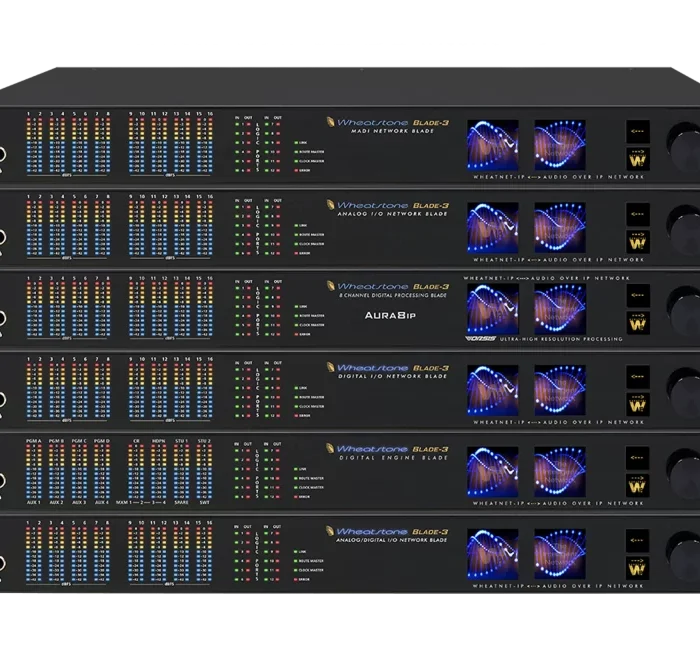
Task: Click the PGM A meter on Digital Engine Blade
Action: pos(34,470)
